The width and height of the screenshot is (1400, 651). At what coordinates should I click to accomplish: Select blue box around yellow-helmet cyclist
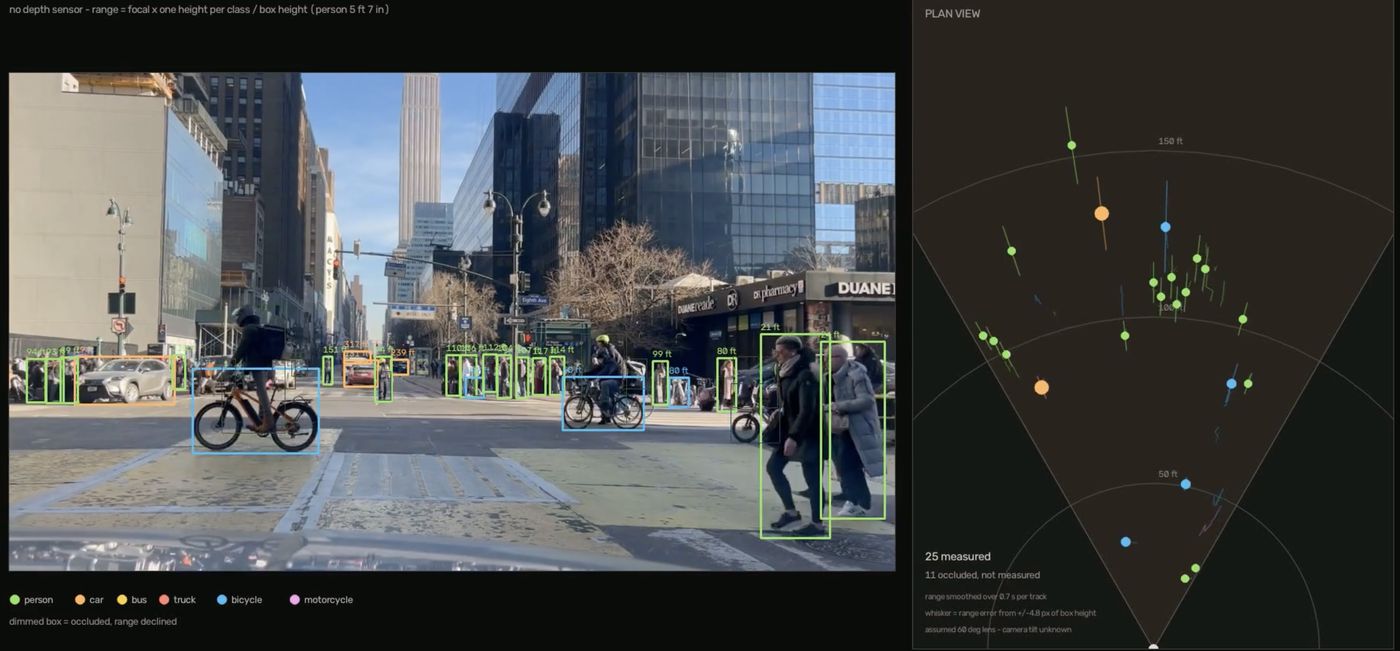[603, 403]
